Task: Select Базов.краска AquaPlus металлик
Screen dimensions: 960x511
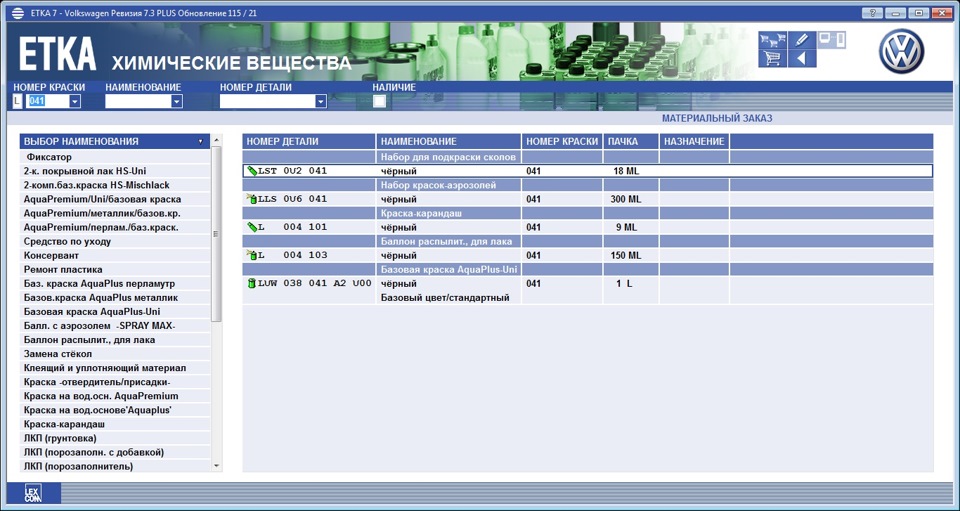Action: tap(115, 298)
